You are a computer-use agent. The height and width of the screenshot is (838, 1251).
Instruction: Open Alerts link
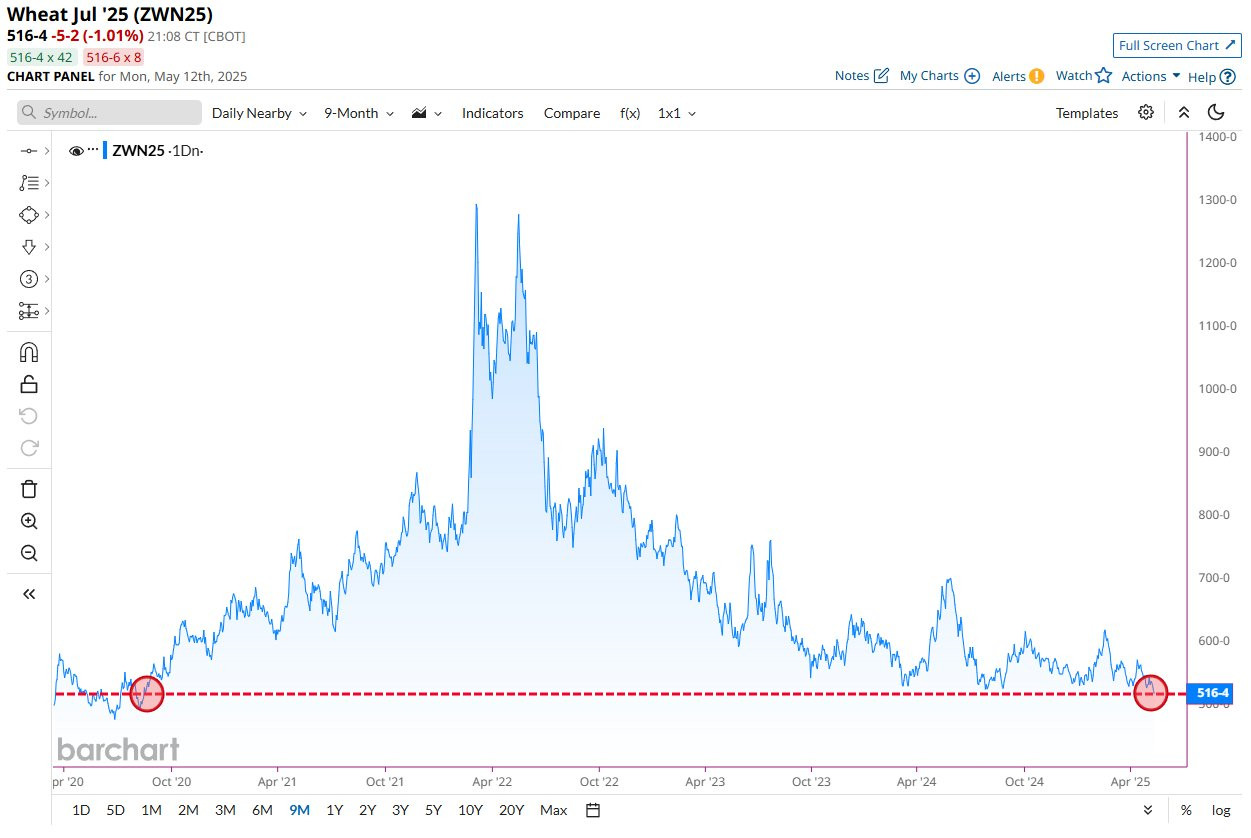pos(1018,76)
